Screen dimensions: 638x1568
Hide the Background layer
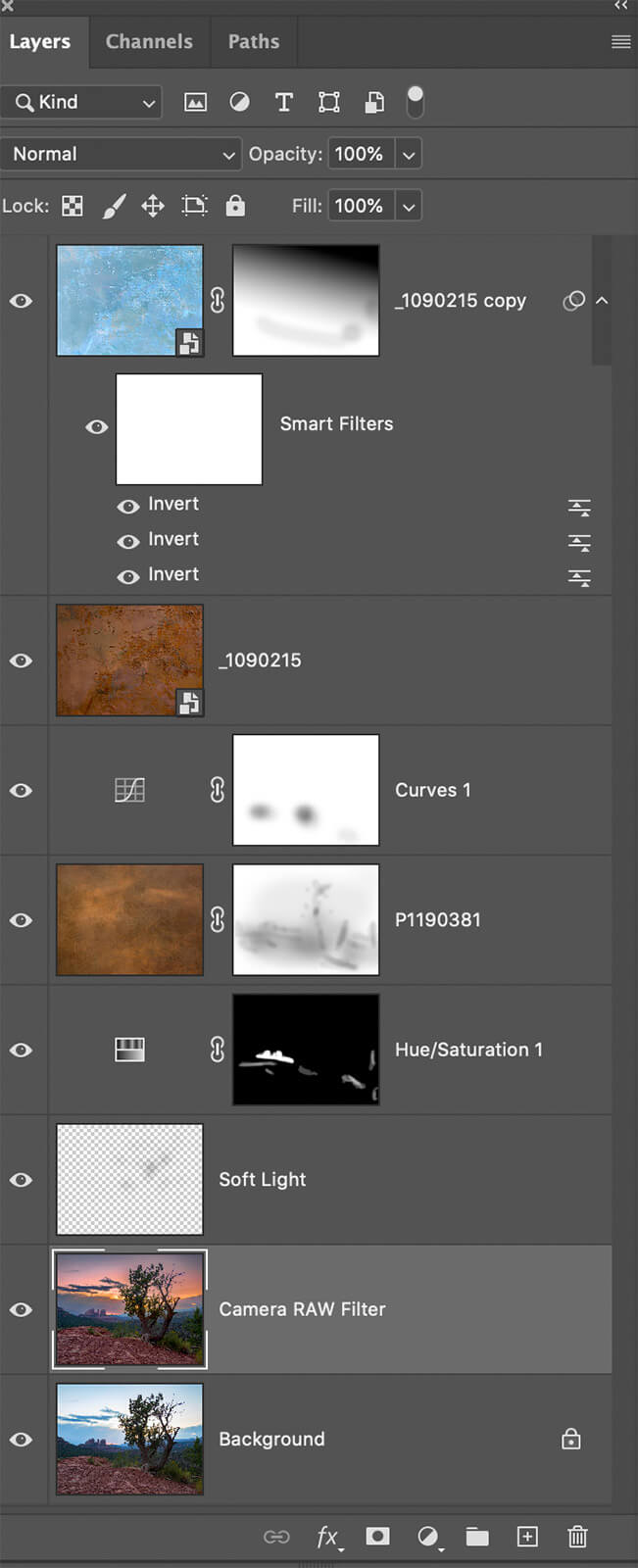pyautogui.click(x=21, y=1440)
